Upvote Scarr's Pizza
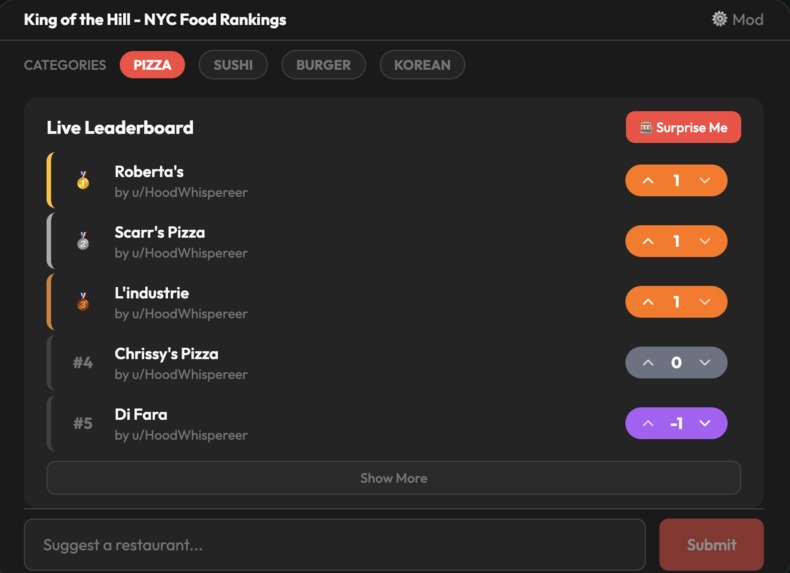Screen dimensions: 790x573 pos(648,241)
